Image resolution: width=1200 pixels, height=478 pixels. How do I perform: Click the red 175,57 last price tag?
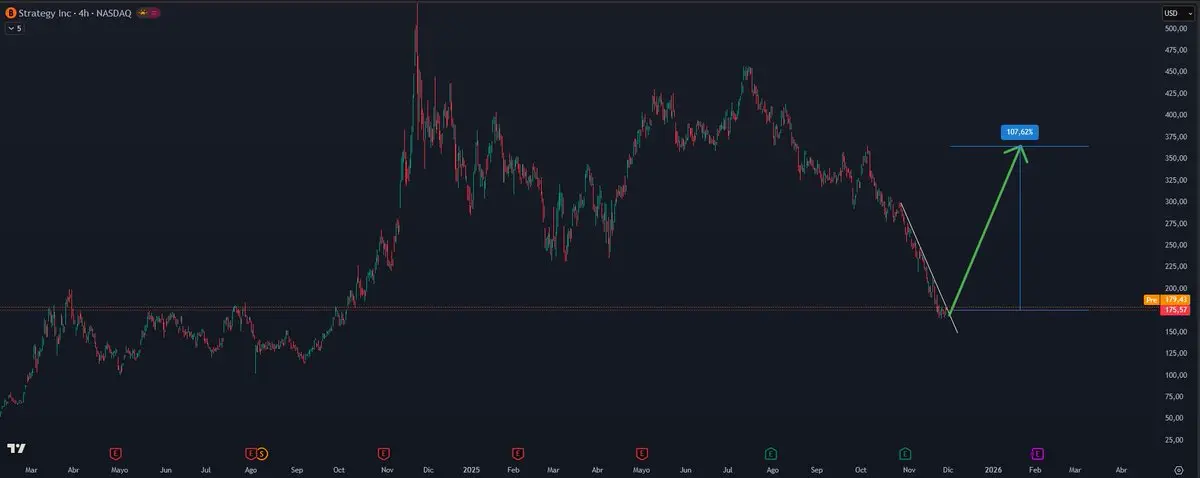(x=1176, y=310)
